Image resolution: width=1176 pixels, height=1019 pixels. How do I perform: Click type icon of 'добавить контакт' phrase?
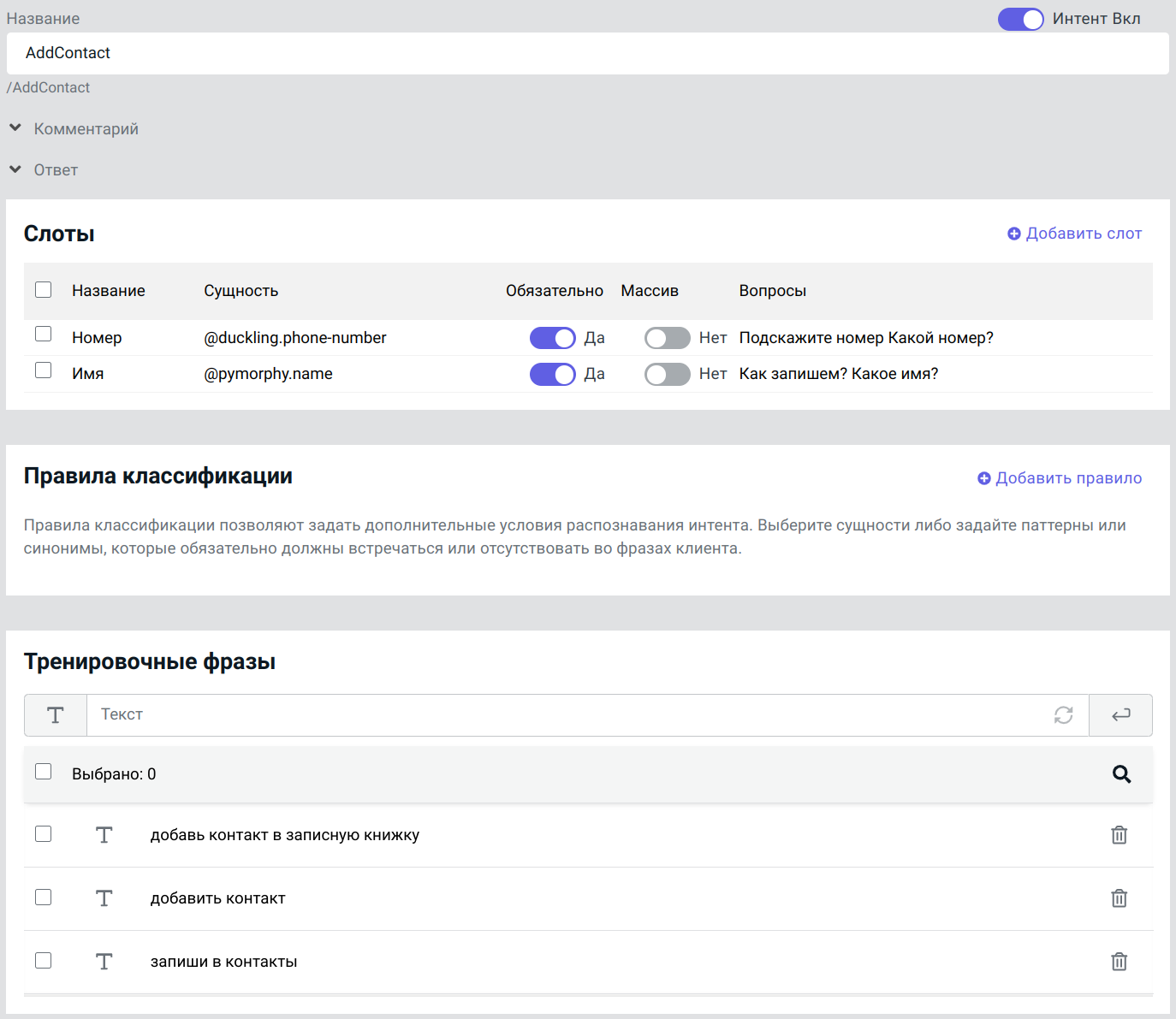[104, 898]
